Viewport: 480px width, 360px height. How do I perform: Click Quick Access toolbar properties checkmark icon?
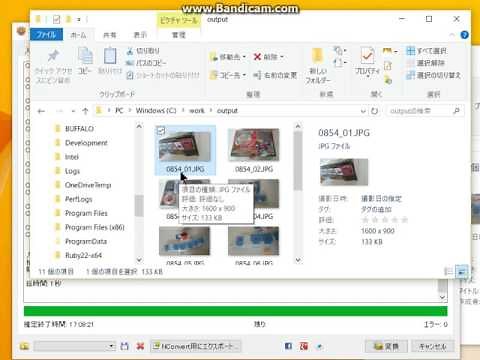tap(56, 20)
